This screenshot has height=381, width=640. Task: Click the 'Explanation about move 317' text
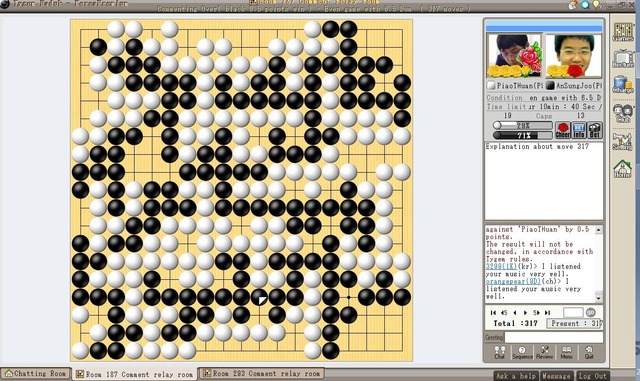[x=537, y=146]
